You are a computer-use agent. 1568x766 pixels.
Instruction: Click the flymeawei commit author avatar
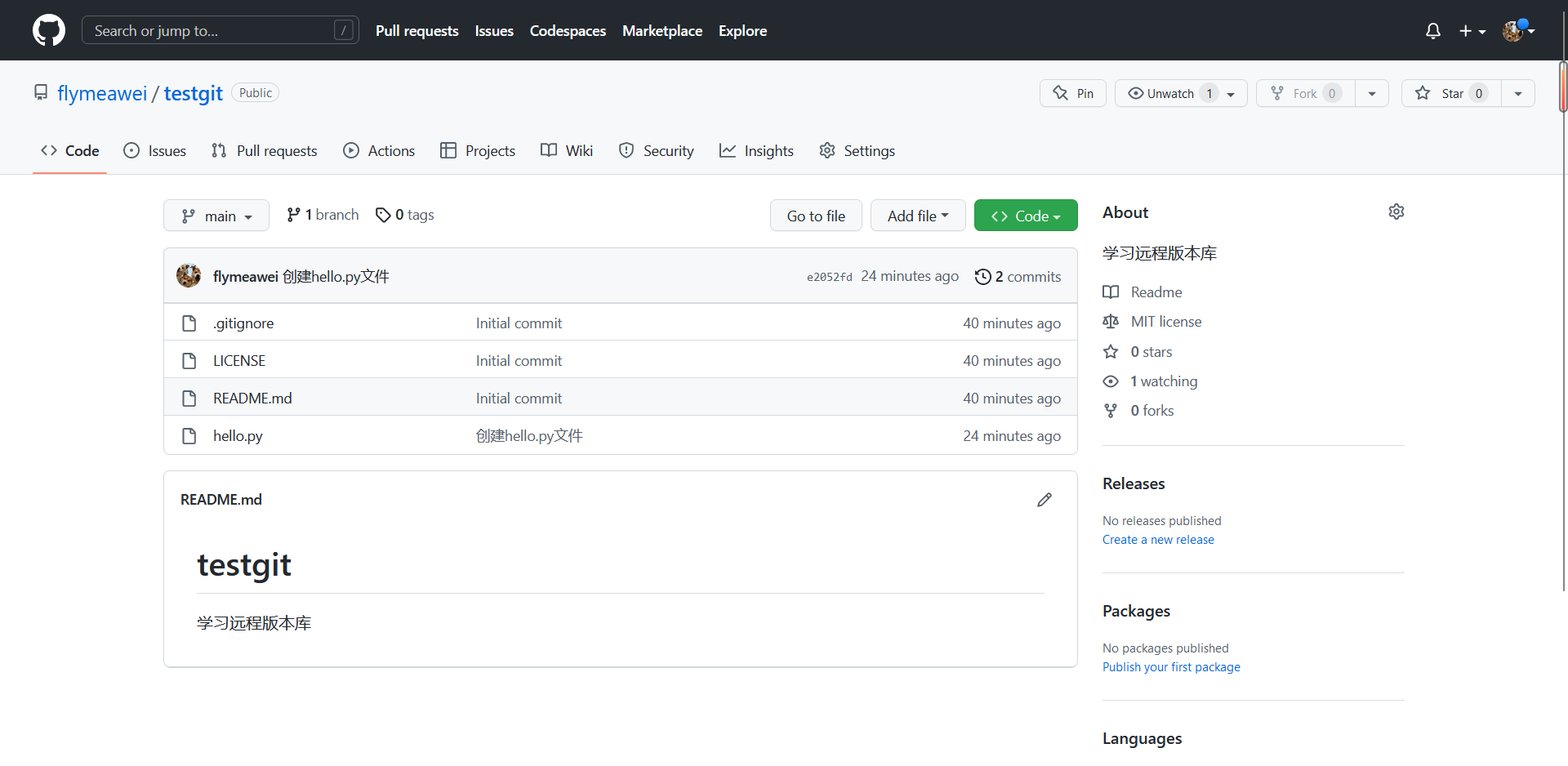[189, 276]
